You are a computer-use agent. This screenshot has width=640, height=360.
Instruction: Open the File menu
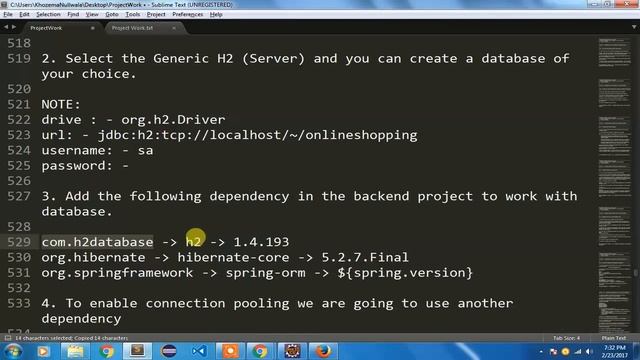tap(8, 14)
